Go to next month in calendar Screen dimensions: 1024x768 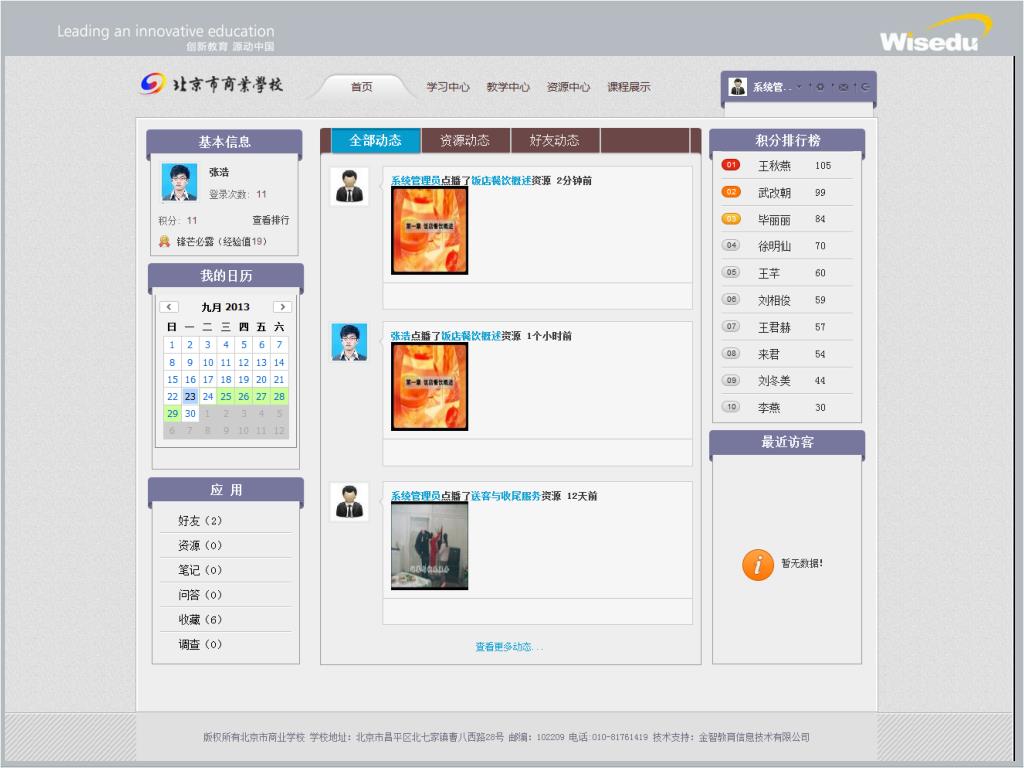pos(282,307)
